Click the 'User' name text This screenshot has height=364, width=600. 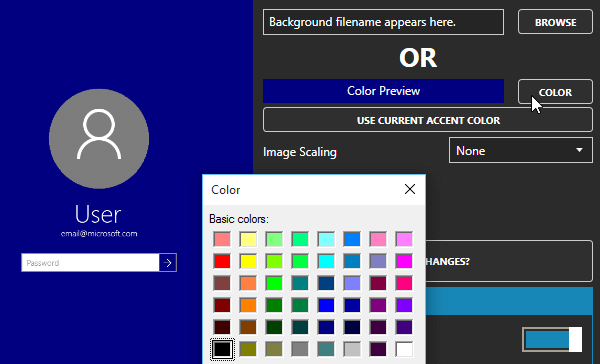tap(98, 214)
